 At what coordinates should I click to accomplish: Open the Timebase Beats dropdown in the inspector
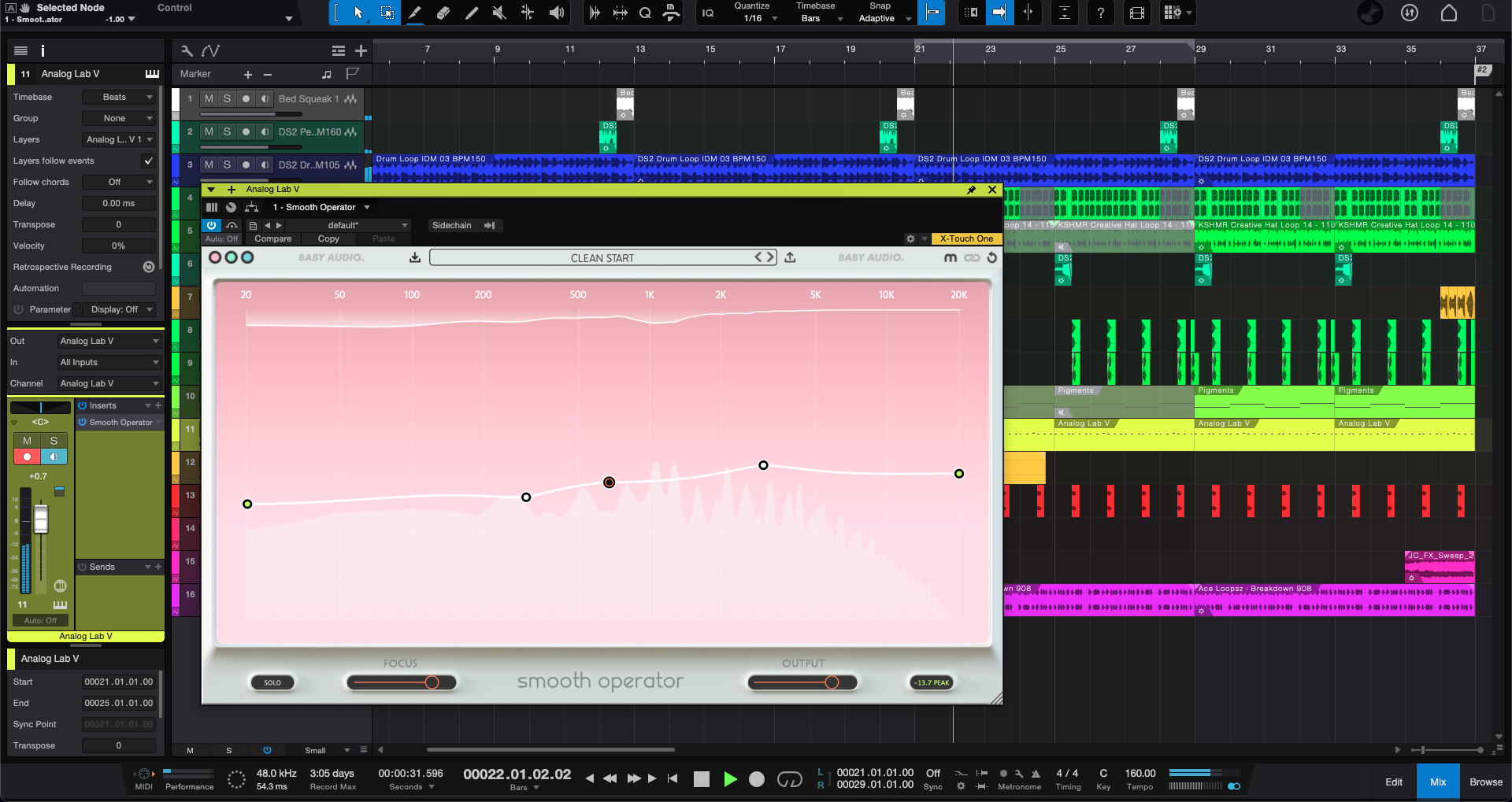118,97
